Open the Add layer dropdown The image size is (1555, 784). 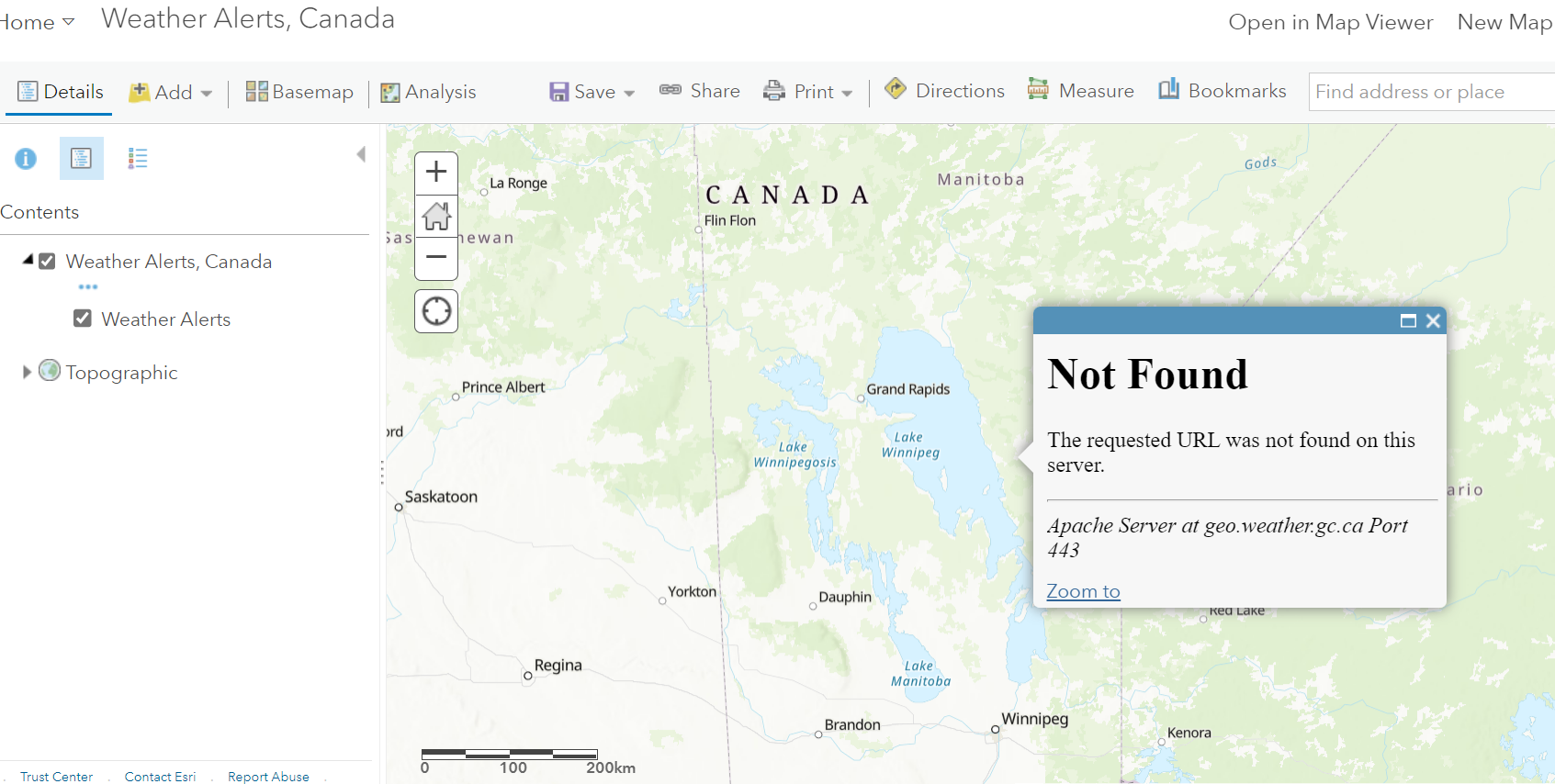pyautogui.click(x=171, y=92)
